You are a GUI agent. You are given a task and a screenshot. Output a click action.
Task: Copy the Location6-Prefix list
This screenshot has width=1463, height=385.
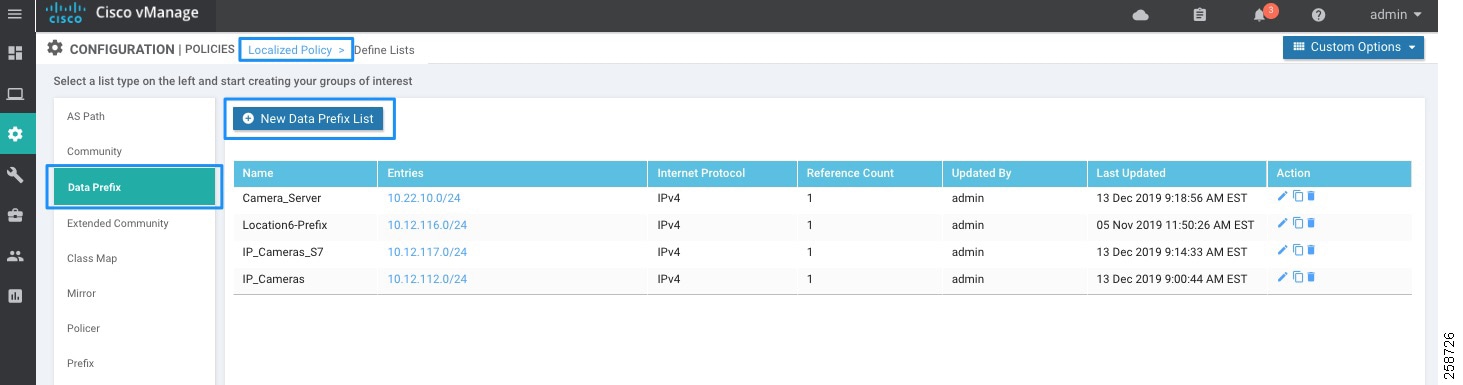pos(1297,224)
